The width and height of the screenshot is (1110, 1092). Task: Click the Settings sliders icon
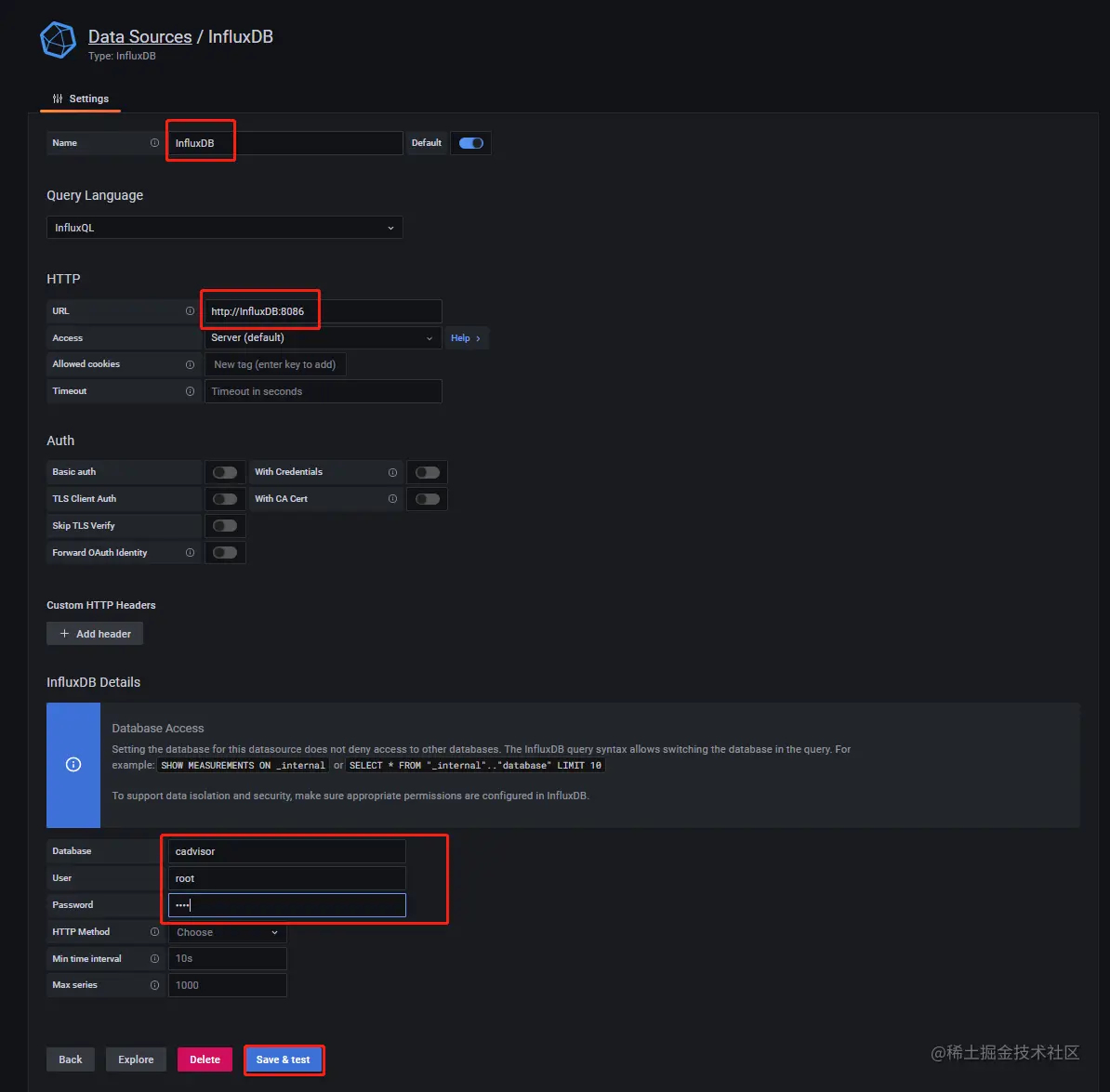[58, 99]
